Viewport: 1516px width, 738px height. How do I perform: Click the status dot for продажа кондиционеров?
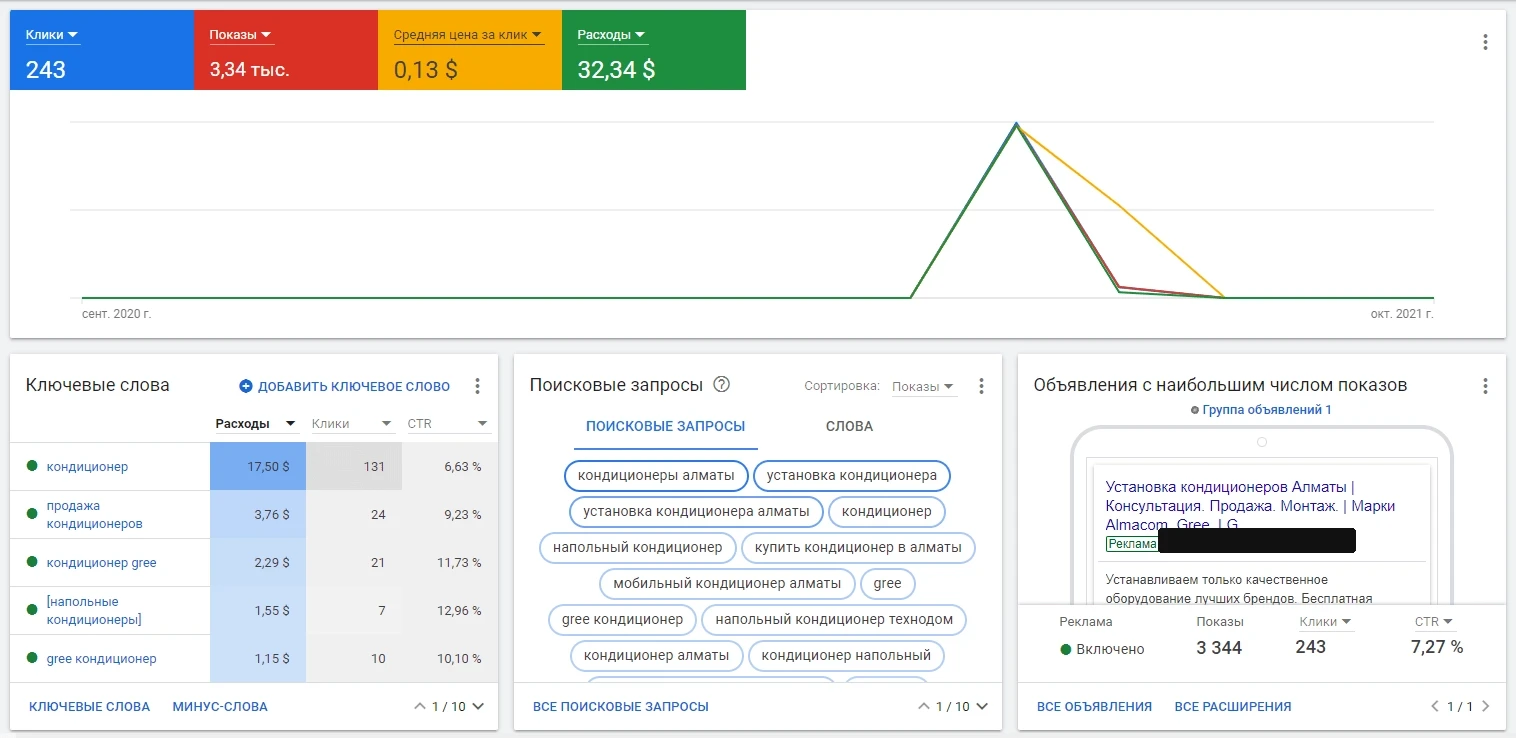coord(32,514)
